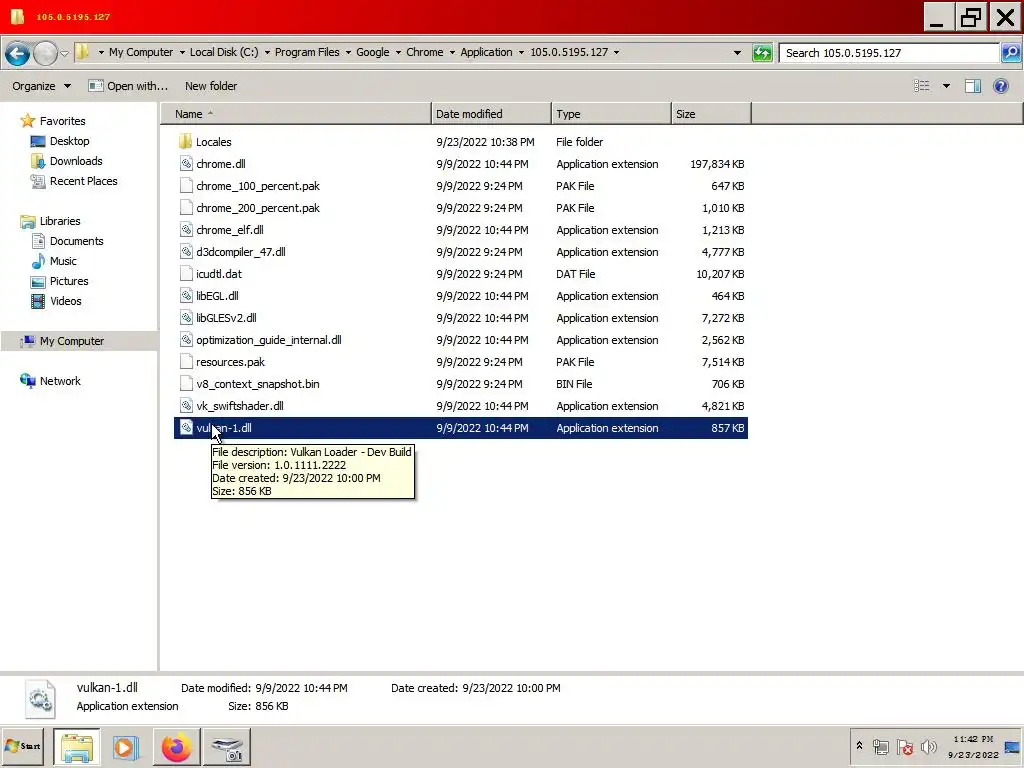Select chrome_elf.dll file icon

coord(186,230)
